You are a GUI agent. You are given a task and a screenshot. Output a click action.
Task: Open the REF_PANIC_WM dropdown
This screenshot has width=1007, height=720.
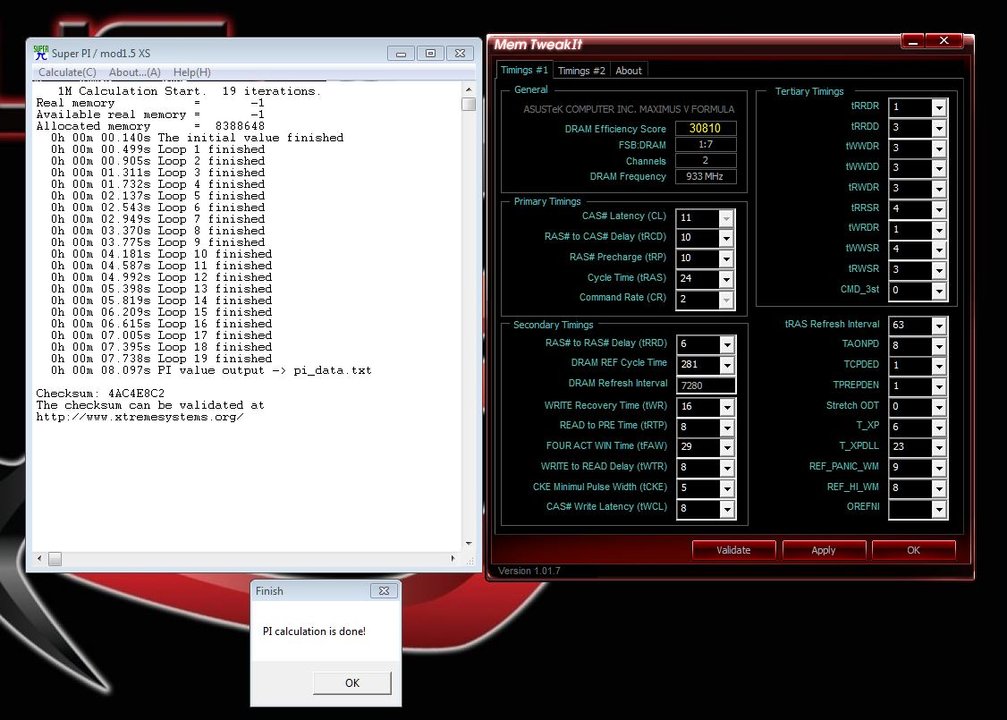click(939, 468)
